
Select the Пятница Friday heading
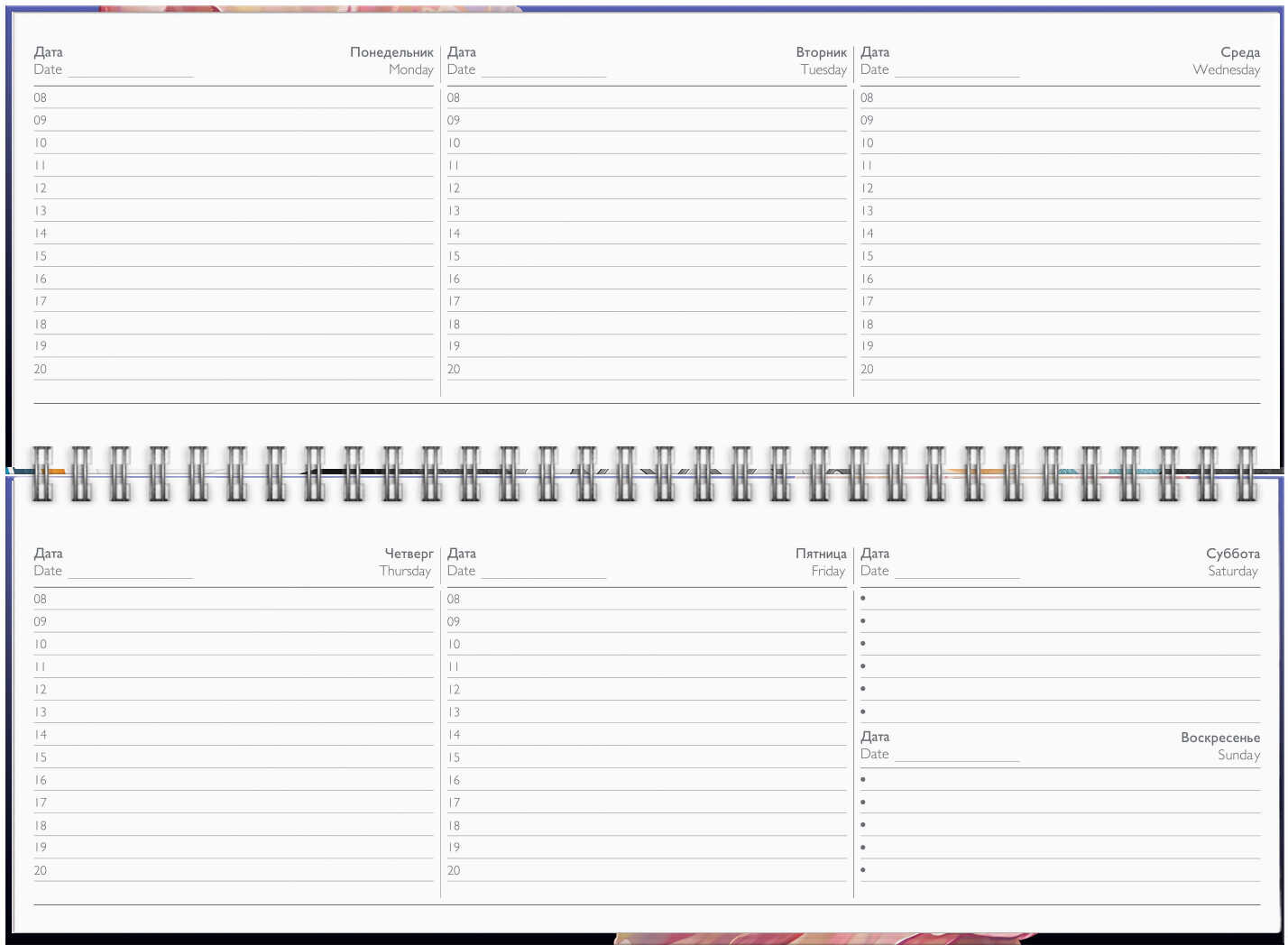(x=821, y=562)
